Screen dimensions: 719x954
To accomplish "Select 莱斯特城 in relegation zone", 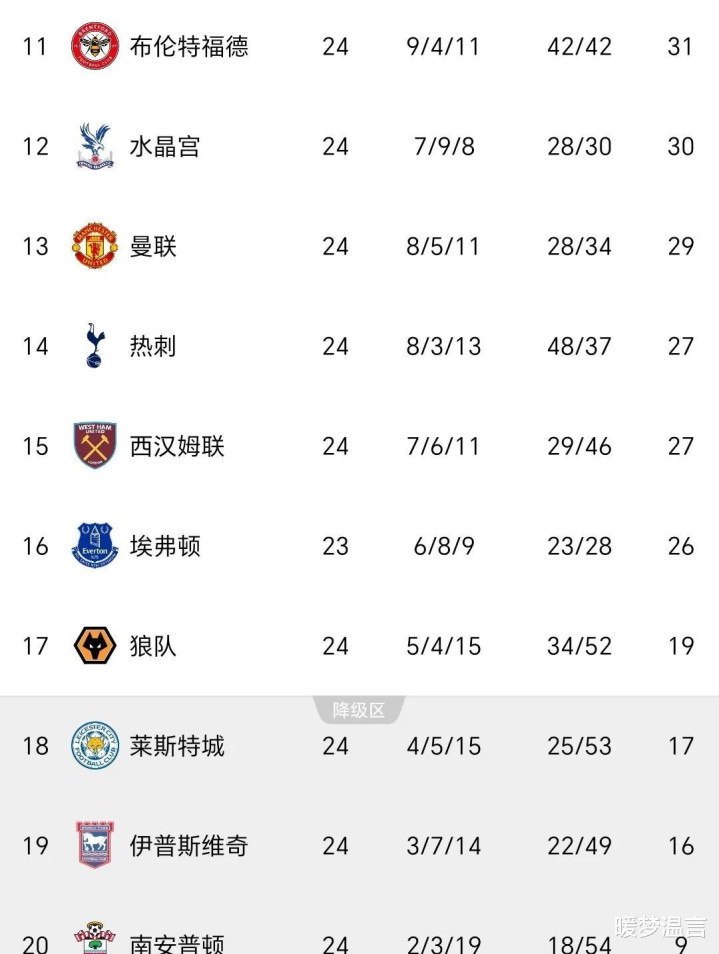I will click(x=177, y=746).
